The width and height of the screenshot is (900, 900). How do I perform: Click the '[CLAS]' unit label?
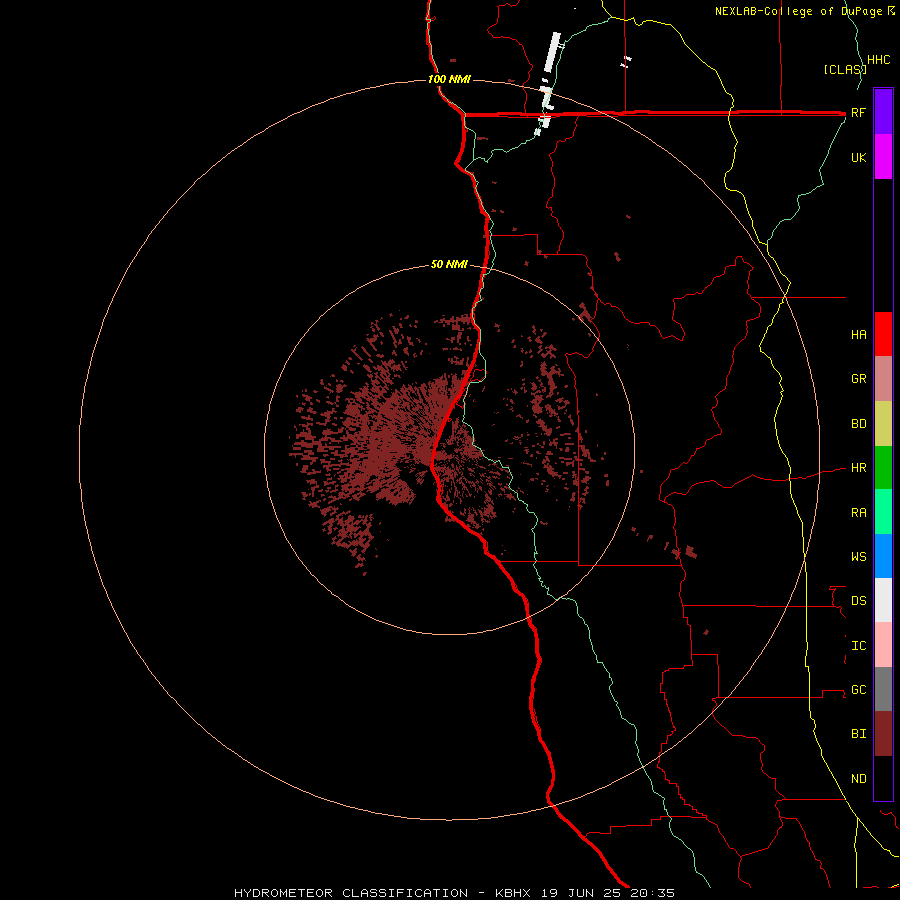(x=845, y=69)
